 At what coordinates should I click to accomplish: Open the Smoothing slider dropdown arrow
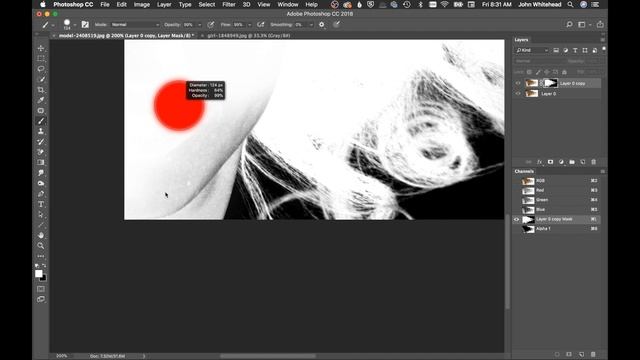click(311, 25)
